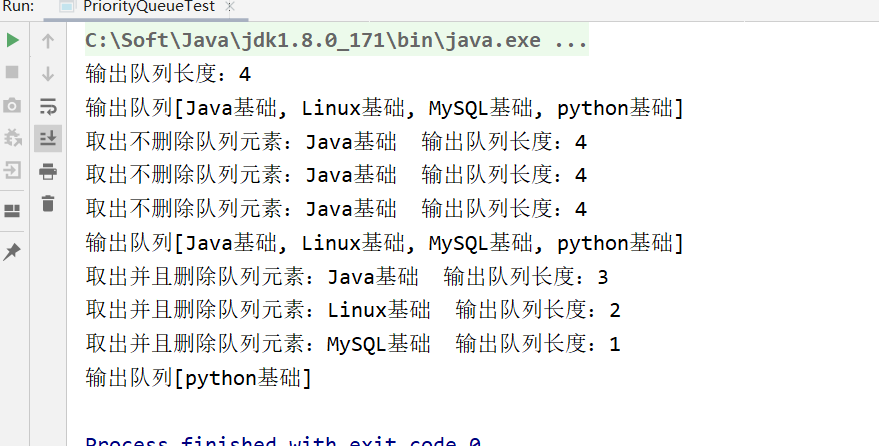Viewport: 879px width, 446px height.
Task: Click the second '输出队列[Java基础, Linux基础...' line
Action: pos(385,243)
